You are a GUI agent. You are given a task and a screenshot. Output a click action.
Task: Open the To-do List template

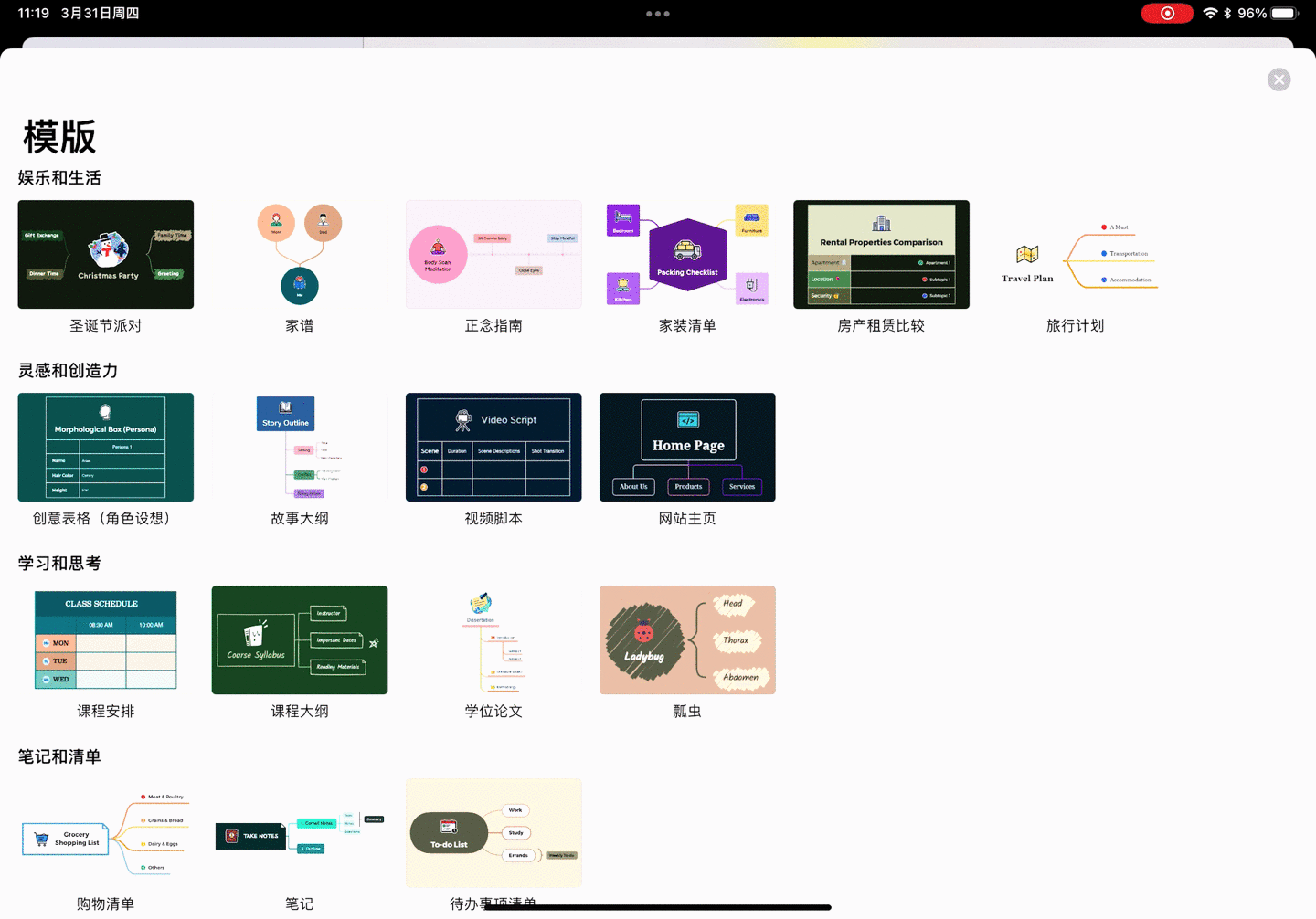[x=493, y=832]
